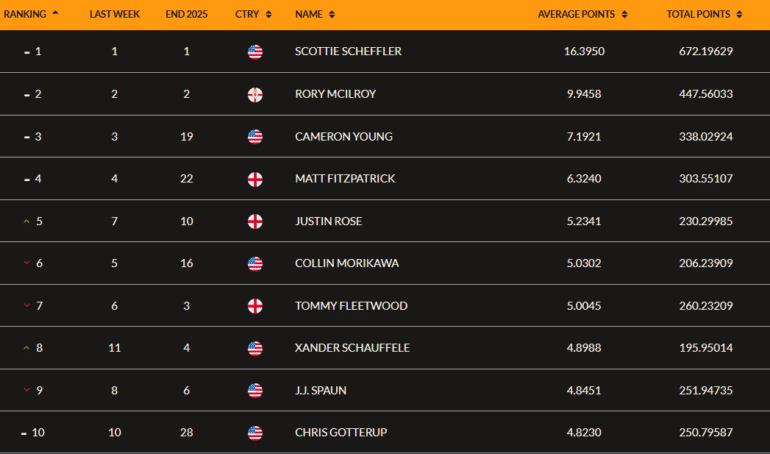Click green up arrow beside rank 8

point(27,348)
